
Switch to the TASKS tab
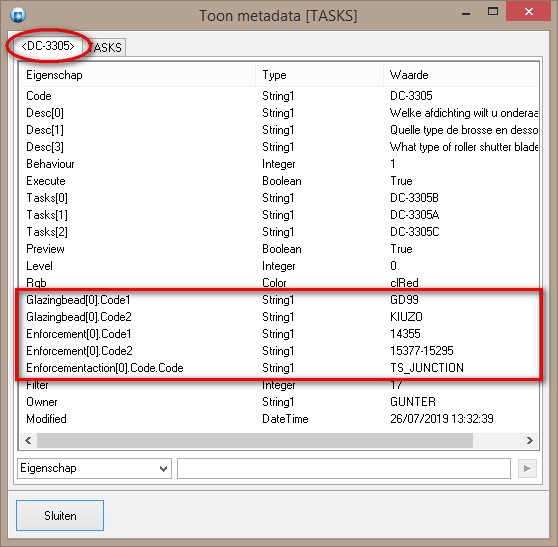[x=105, y=47]
